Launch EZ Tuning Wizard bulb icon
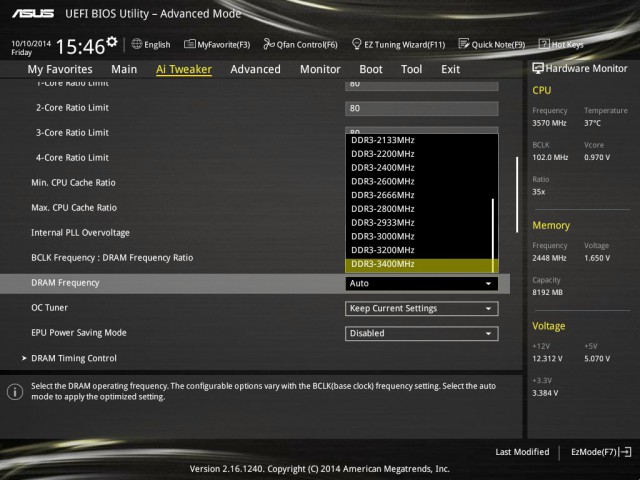The height and width of the screenshot is (480, 640). [x=356, y=44]
